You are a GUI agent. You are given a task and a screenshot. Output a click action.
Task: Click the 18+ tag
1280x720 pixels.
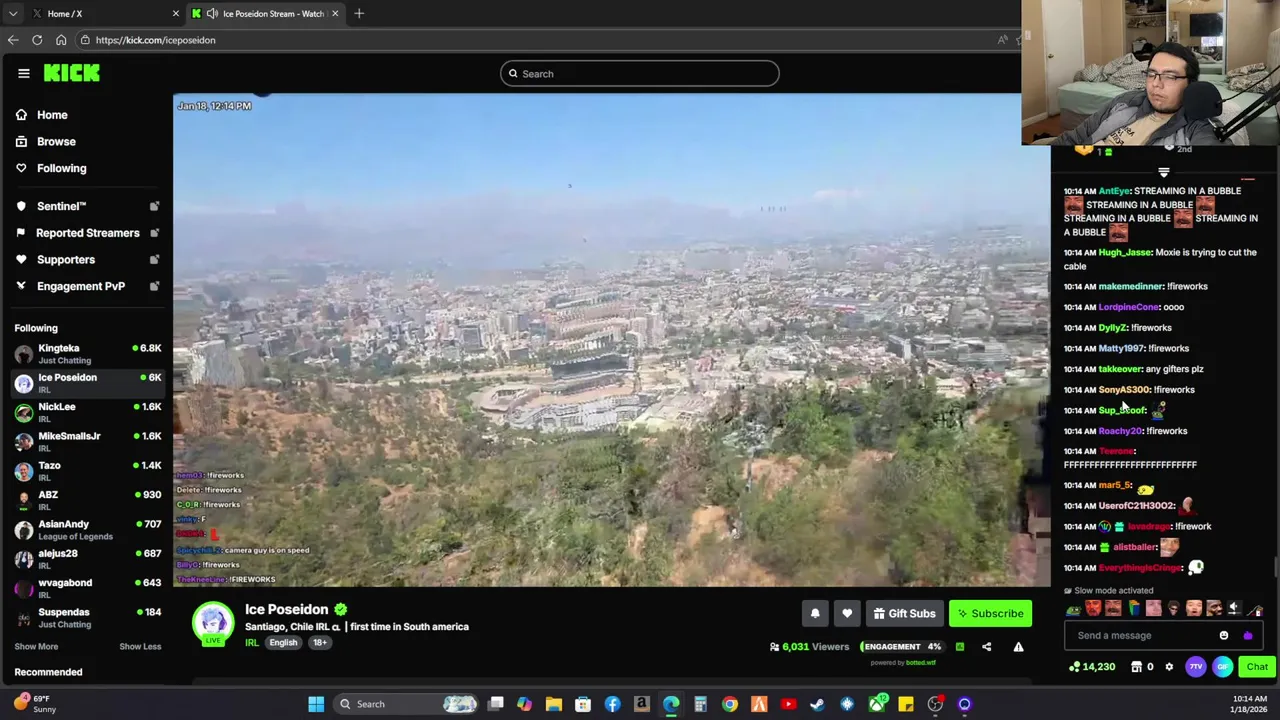(319, 643)
